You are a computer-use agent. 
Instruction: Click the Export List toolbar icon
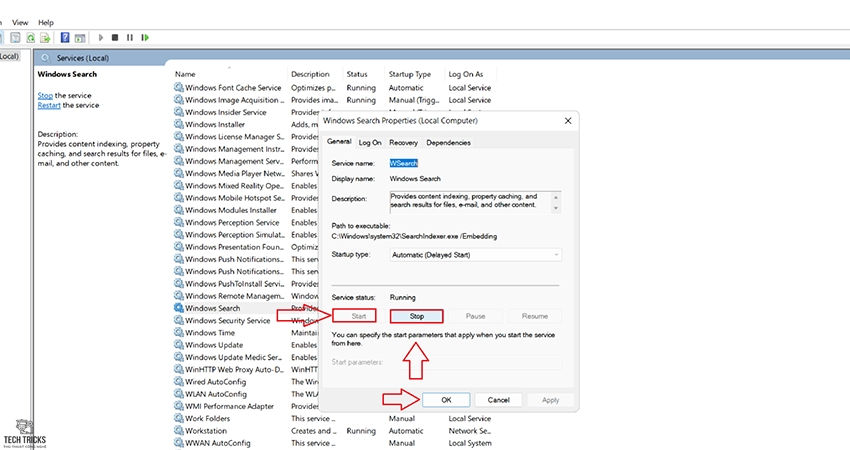[x=45, y=37]
